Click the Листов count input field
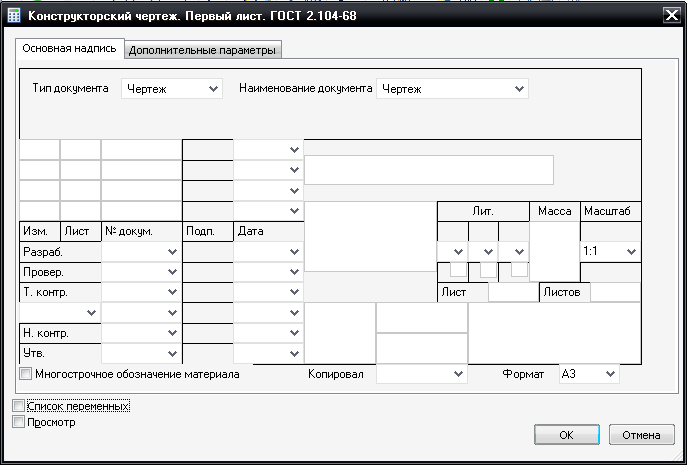This screenshot has height=465, width=687. click(615, 292)
